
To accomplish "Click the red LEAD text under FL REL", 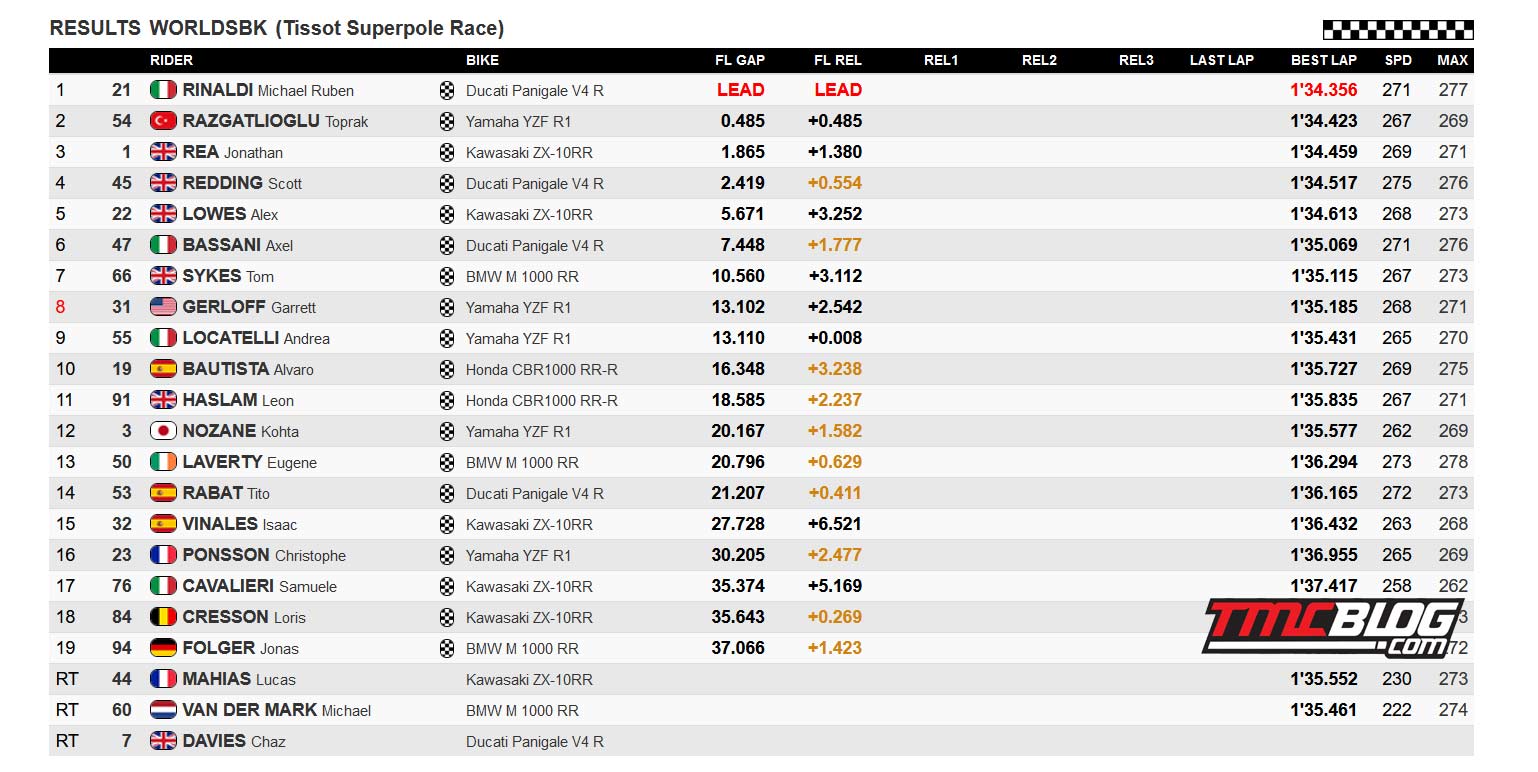I will pos(838,90).
